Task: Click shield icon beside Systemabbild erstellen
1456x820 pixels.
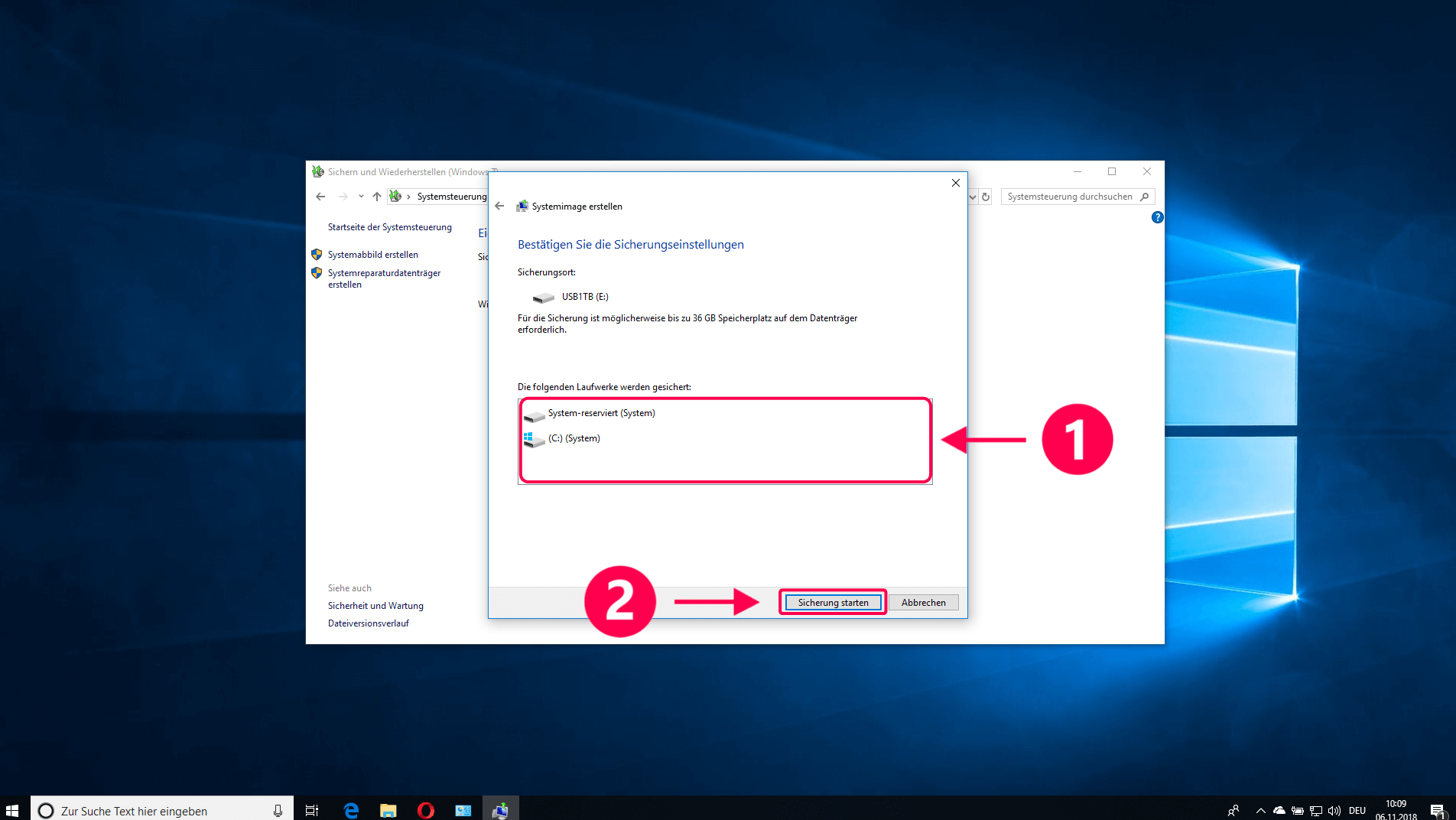Action: pyautogui.click(x=317, y=255)
